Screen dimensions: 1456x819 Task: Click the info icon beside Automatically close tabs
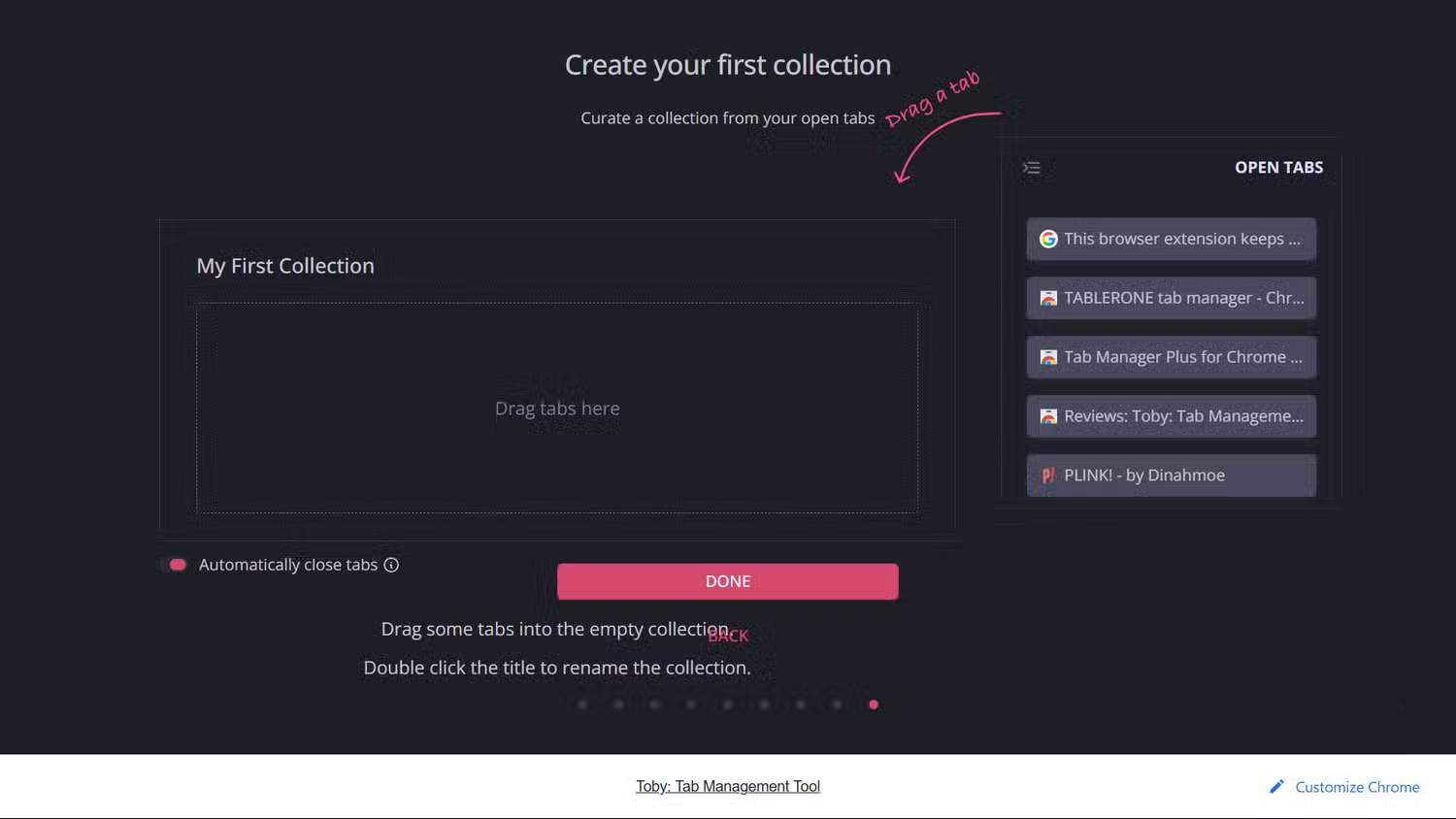tap(391, 565)
